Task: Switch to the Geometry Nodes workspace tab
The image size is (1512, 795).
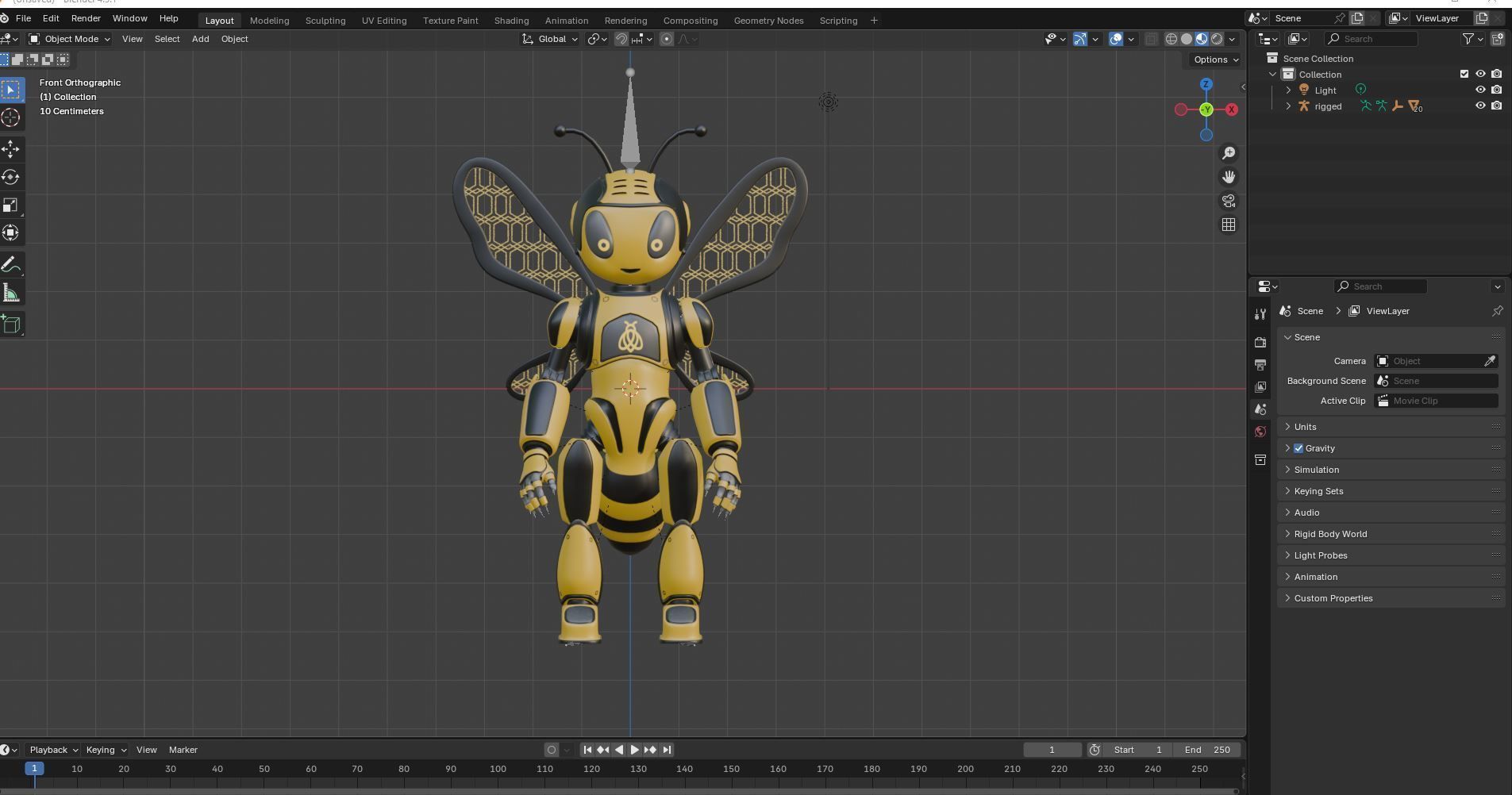Action: (x=768, y=21)
